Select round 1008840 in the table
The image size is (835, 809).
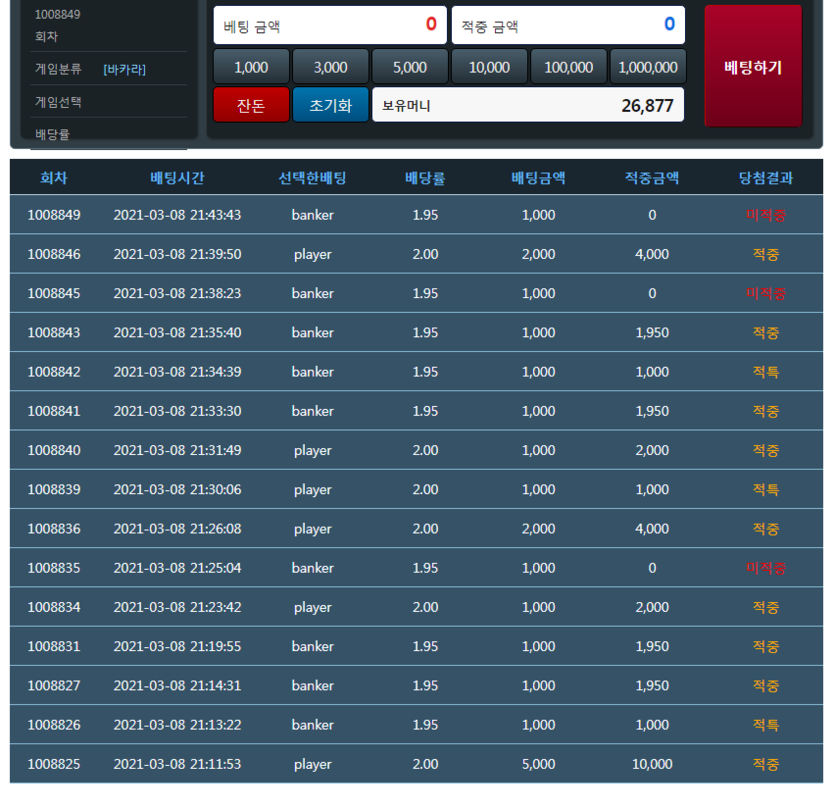[x=54, y=451]
